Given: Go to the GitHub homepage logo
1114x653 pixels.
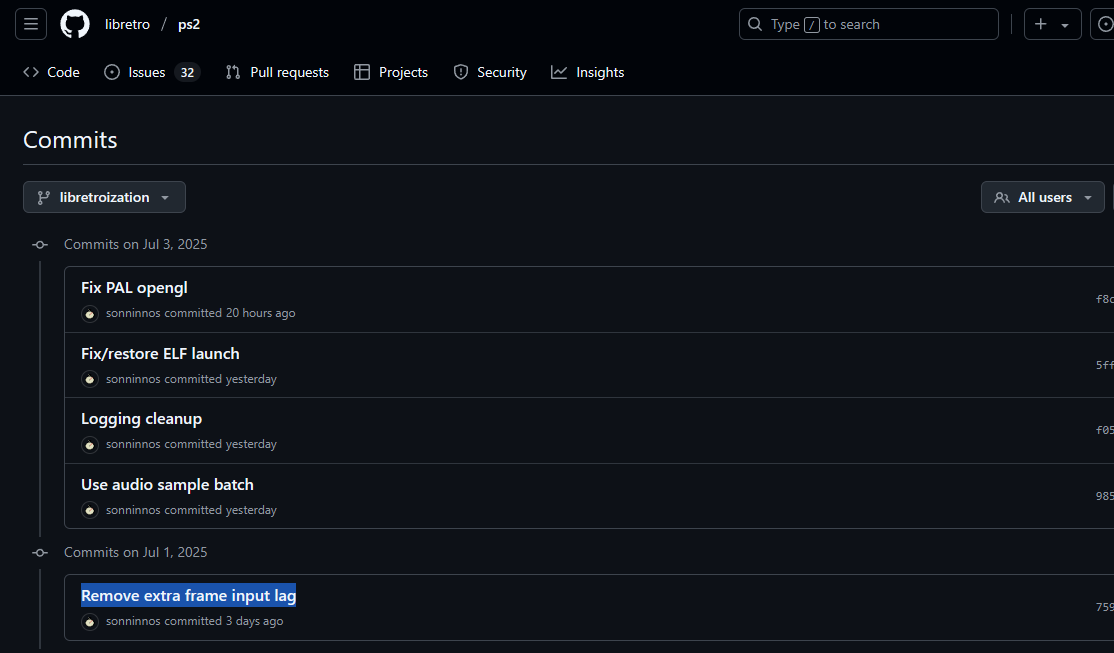Looking at the screenshot, I should tap(75, 24).
